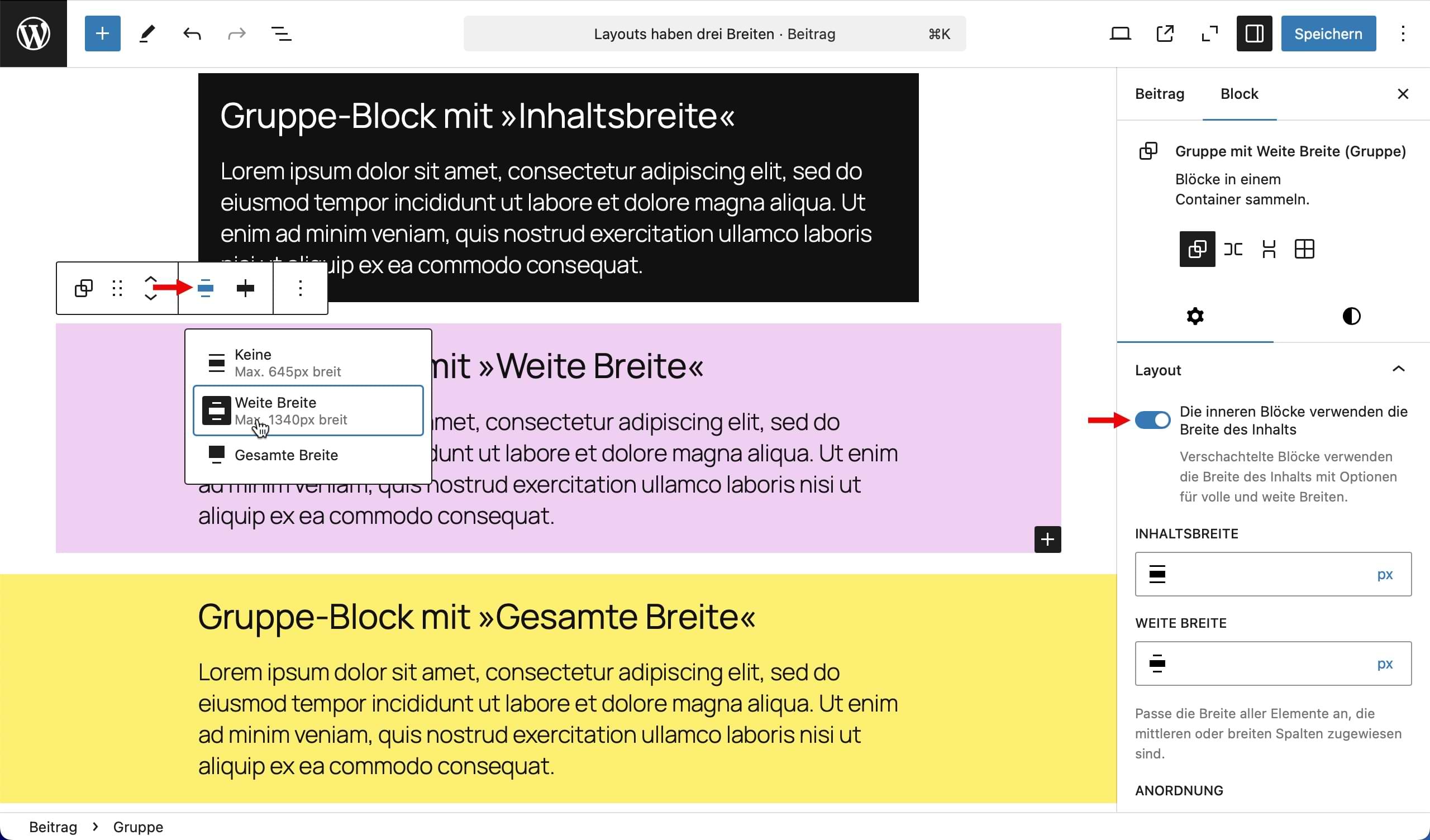Select the Grid variation icon for the group
The width and height of the screenshot is (1430, 840).
pyautogui.click(x=1304, y=249)
